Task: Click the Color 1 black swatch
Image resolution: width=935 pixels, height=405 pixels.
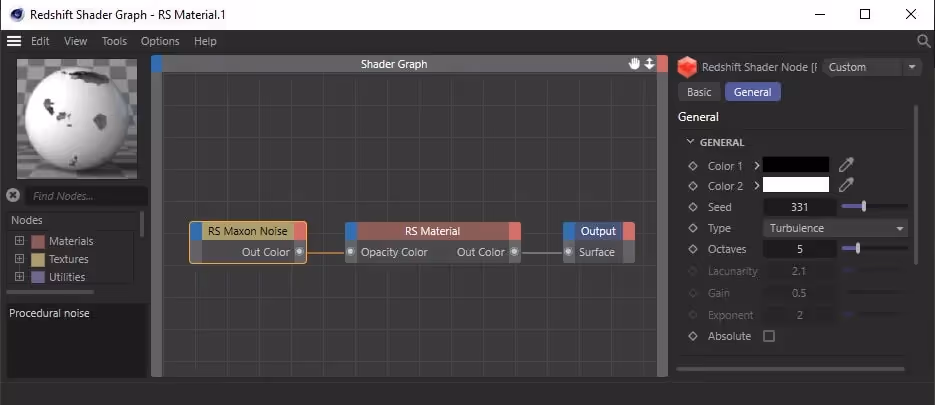Action: coord(796,165)
